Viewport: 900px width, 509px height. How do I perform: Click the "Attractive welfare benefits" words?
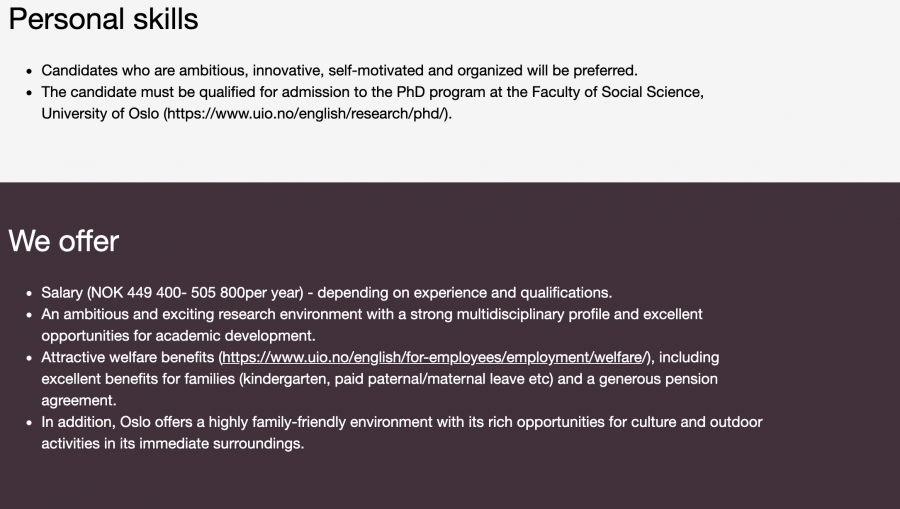tap(128, 357)
